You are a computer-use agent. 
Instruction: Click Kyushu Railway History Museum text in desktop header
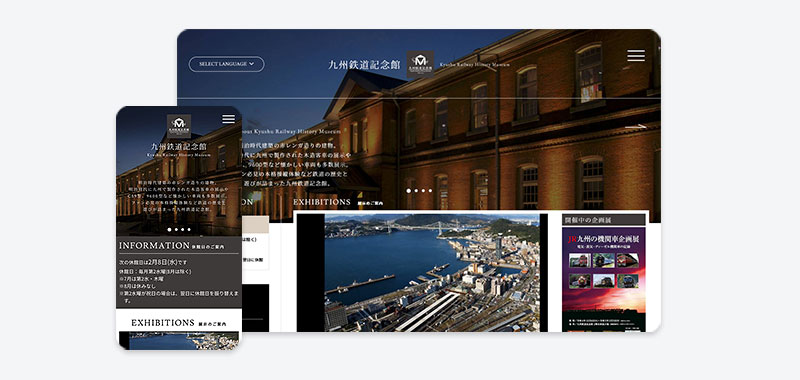point(474,65)
